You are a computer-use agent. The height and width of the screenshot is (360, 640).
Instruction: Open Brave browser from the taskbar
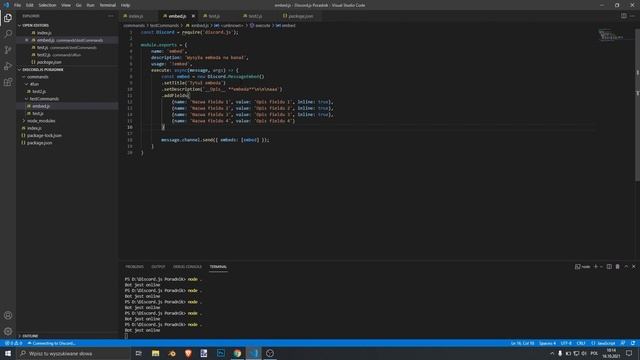click(188, 353)
